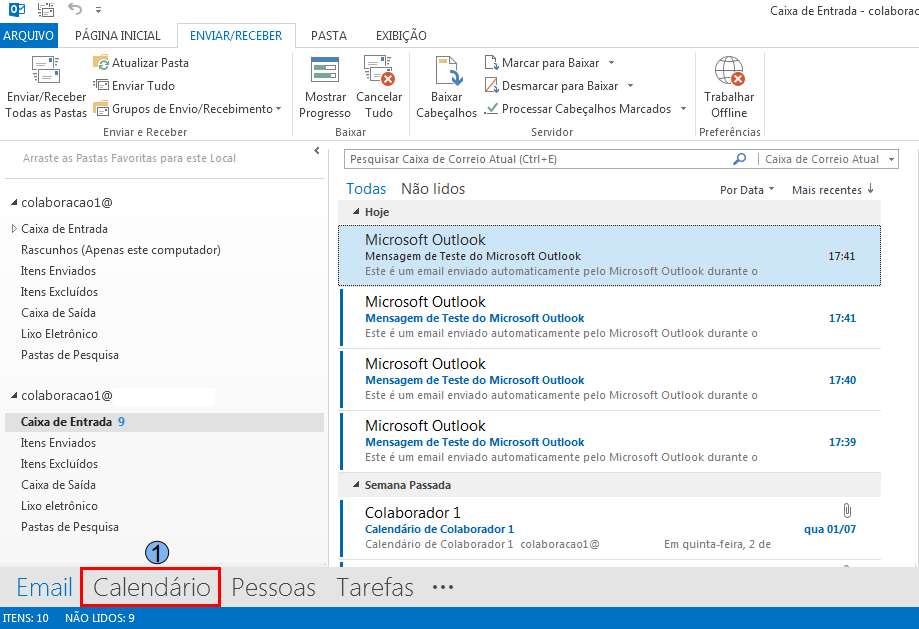Select second account's Itens Enviados folder

pos(58,443)
